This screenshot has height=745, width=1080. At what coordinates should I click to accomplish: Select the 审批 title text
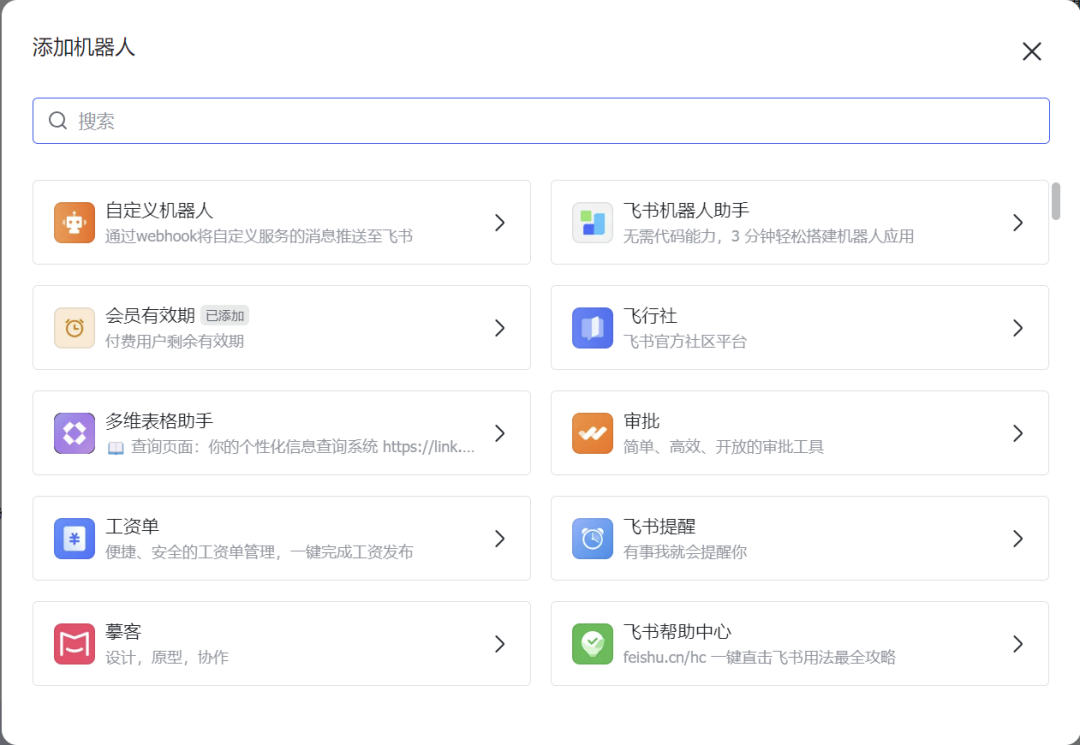(x=641, y=421)
